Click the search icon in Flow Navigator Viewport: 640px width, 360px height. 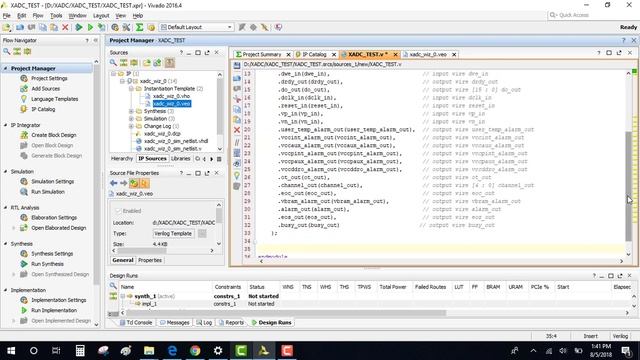7,51
